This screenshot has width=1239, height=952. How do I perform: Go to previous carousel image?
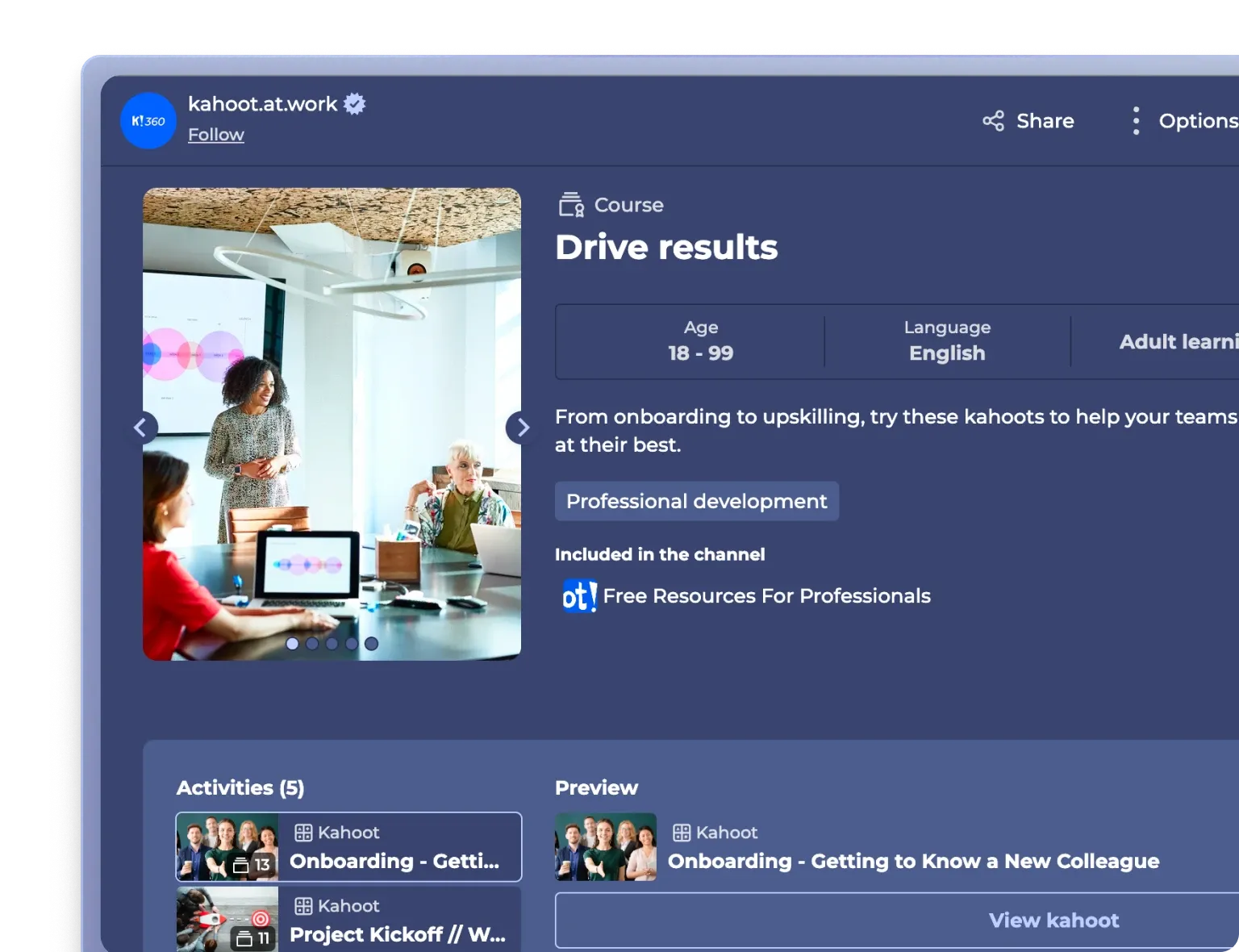(x=140, y=428)
